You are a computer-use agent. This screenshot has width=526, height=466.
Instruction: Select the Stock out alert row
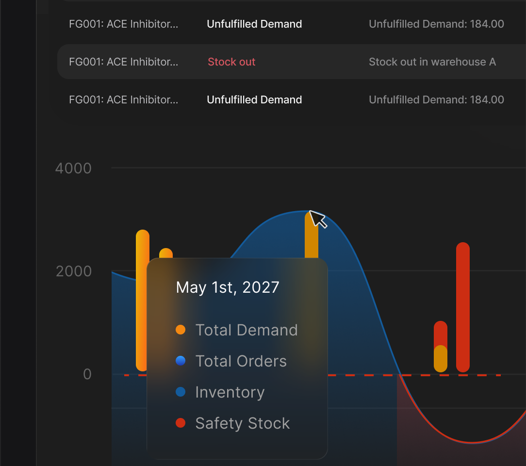(x=291, y=62)
